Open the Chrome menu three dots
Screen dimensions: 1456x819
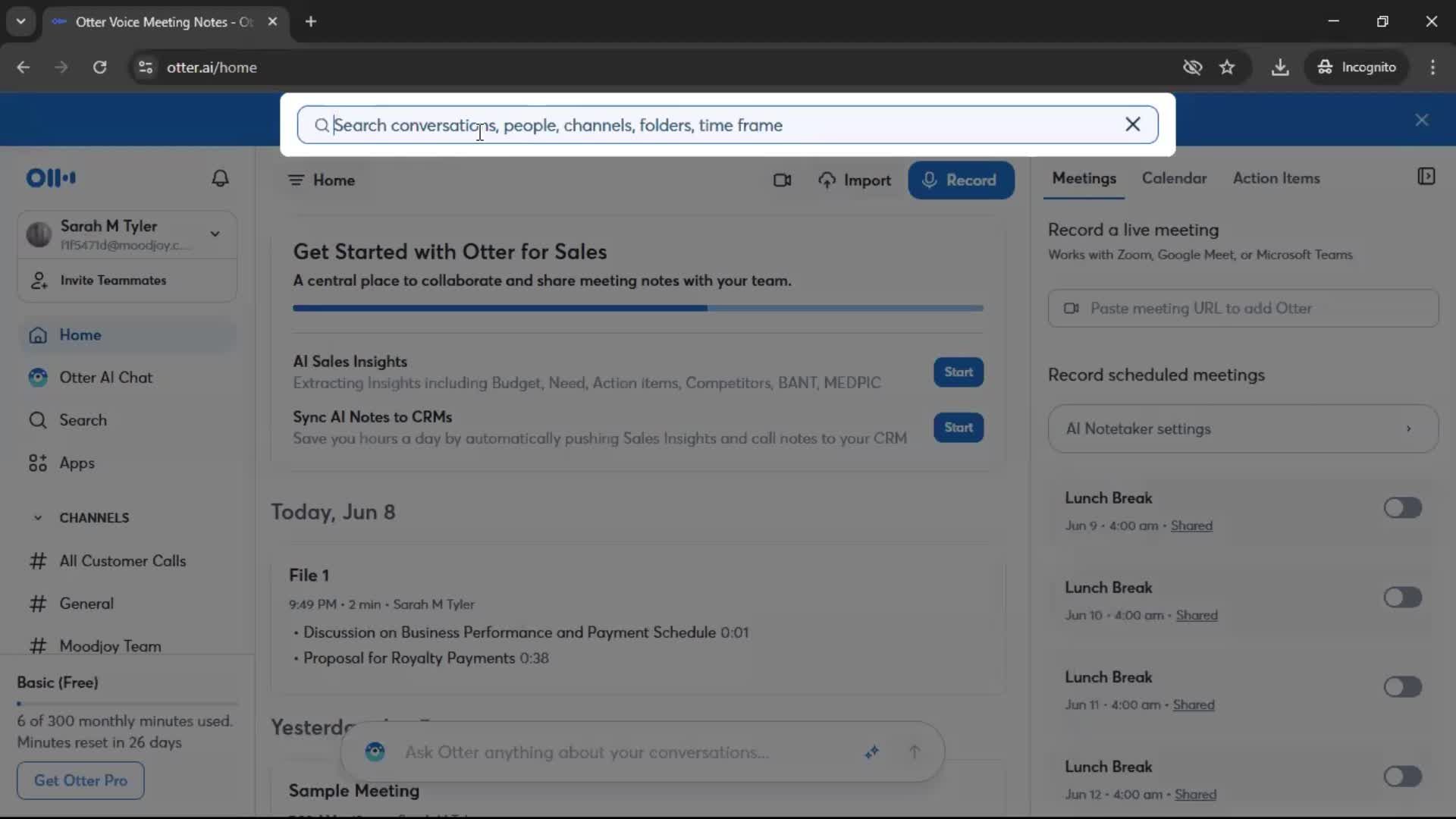coord(1432,67)
